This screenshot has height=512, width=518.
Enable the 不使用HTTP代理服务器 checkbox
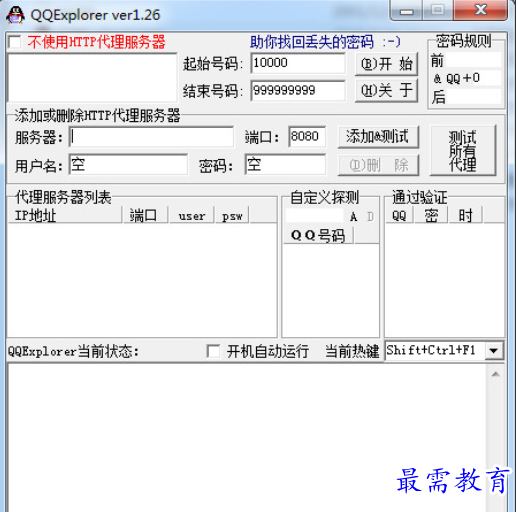coord(15,42)
